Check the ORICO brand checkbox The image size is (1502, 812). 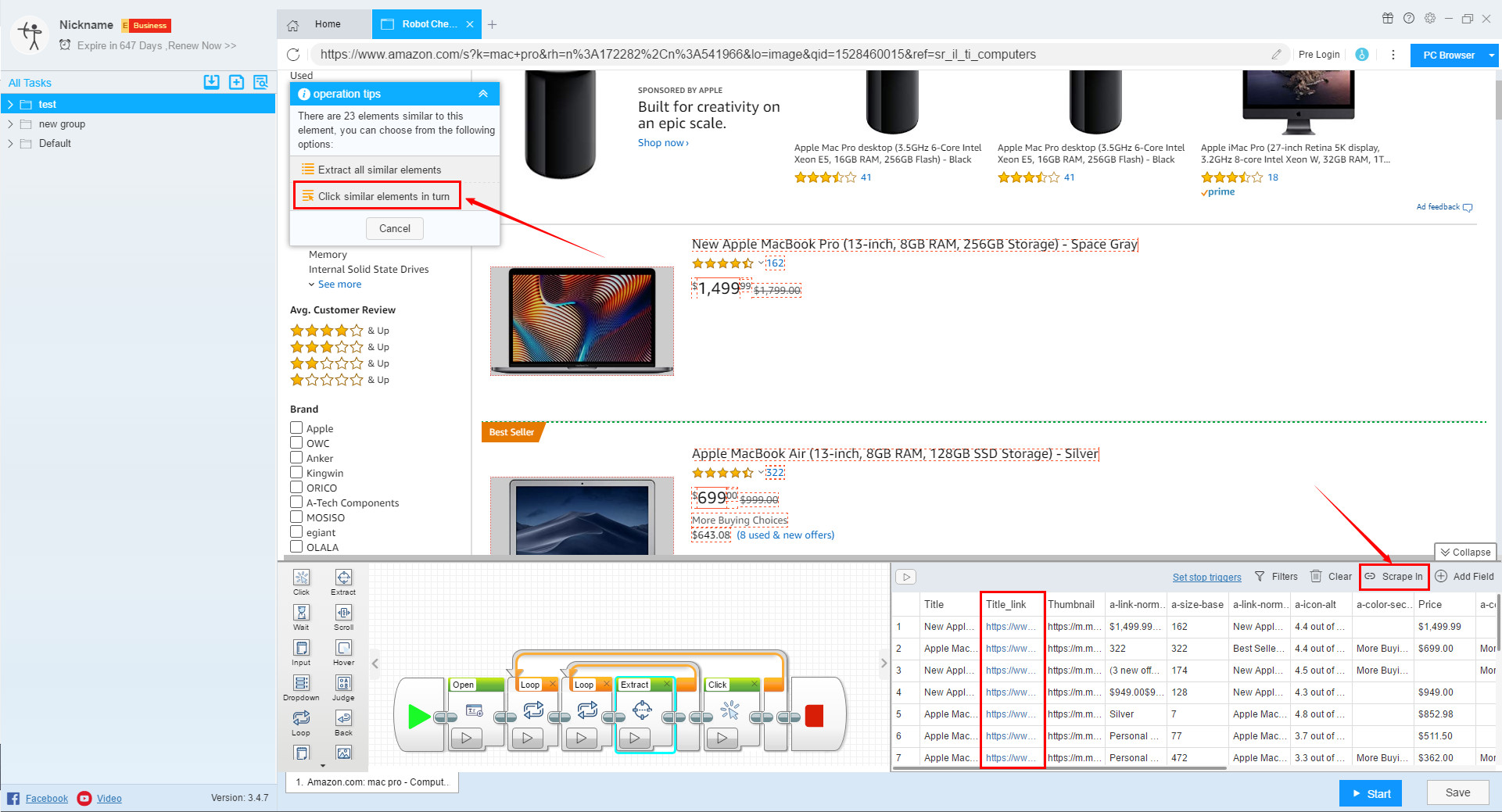296,487
